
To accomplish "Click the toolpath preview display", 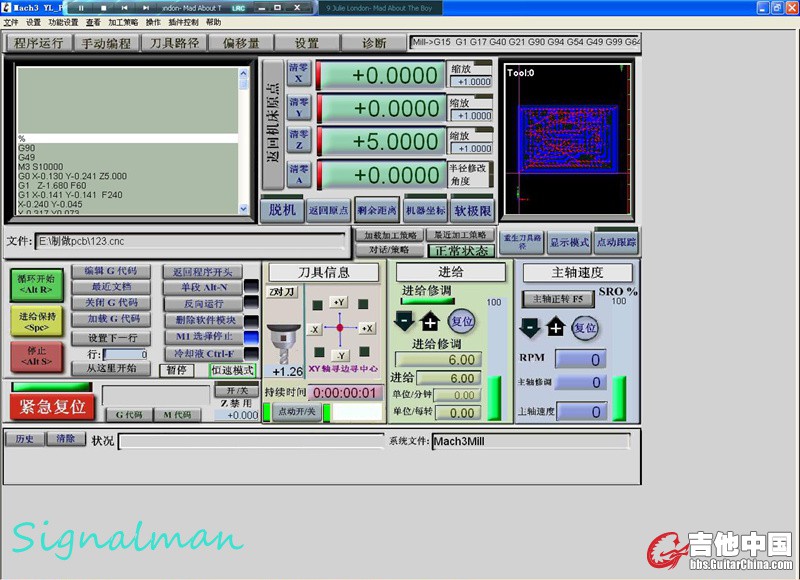I will pos(567,139).
